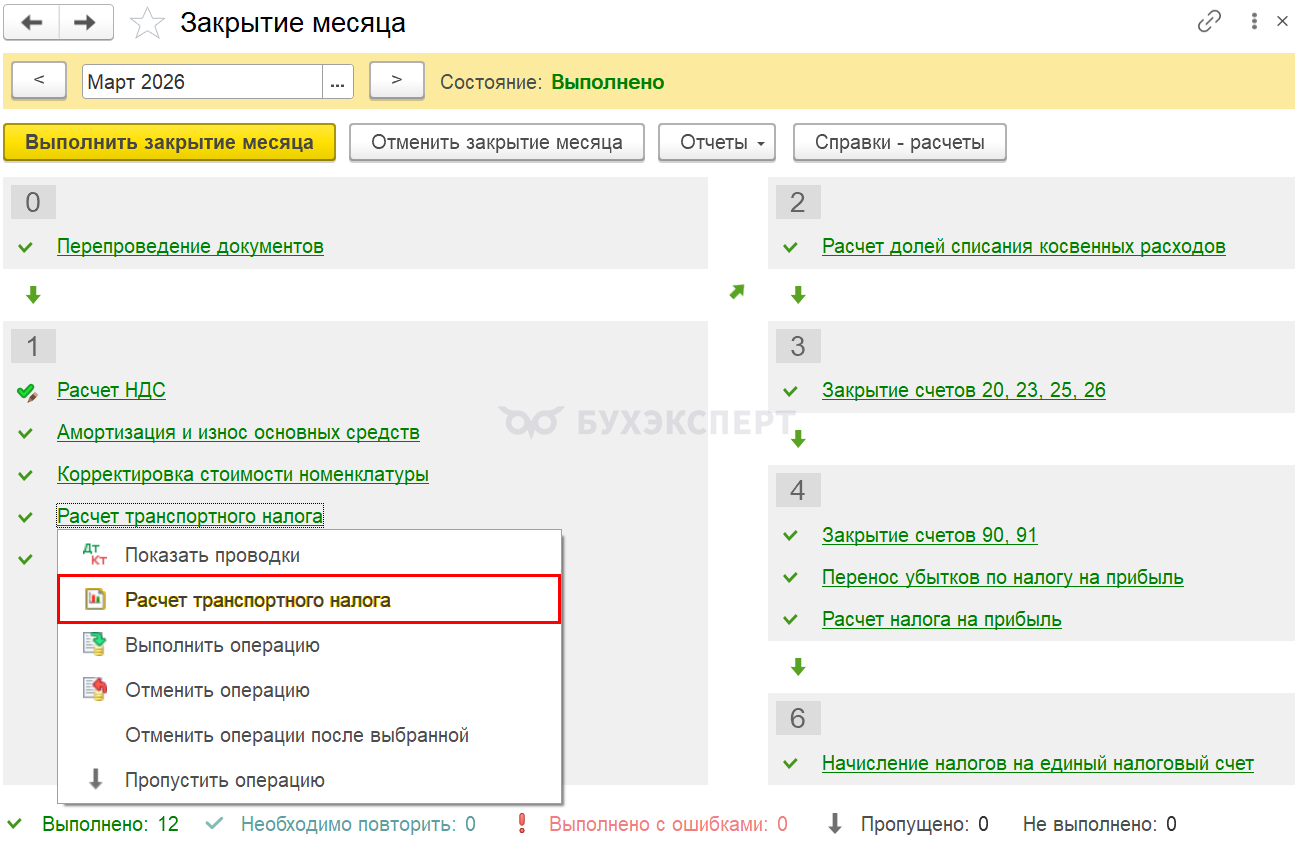Open Закрытие счетов 90, 91 link
Screen dimensions: 1295x845
click(930, 535)
